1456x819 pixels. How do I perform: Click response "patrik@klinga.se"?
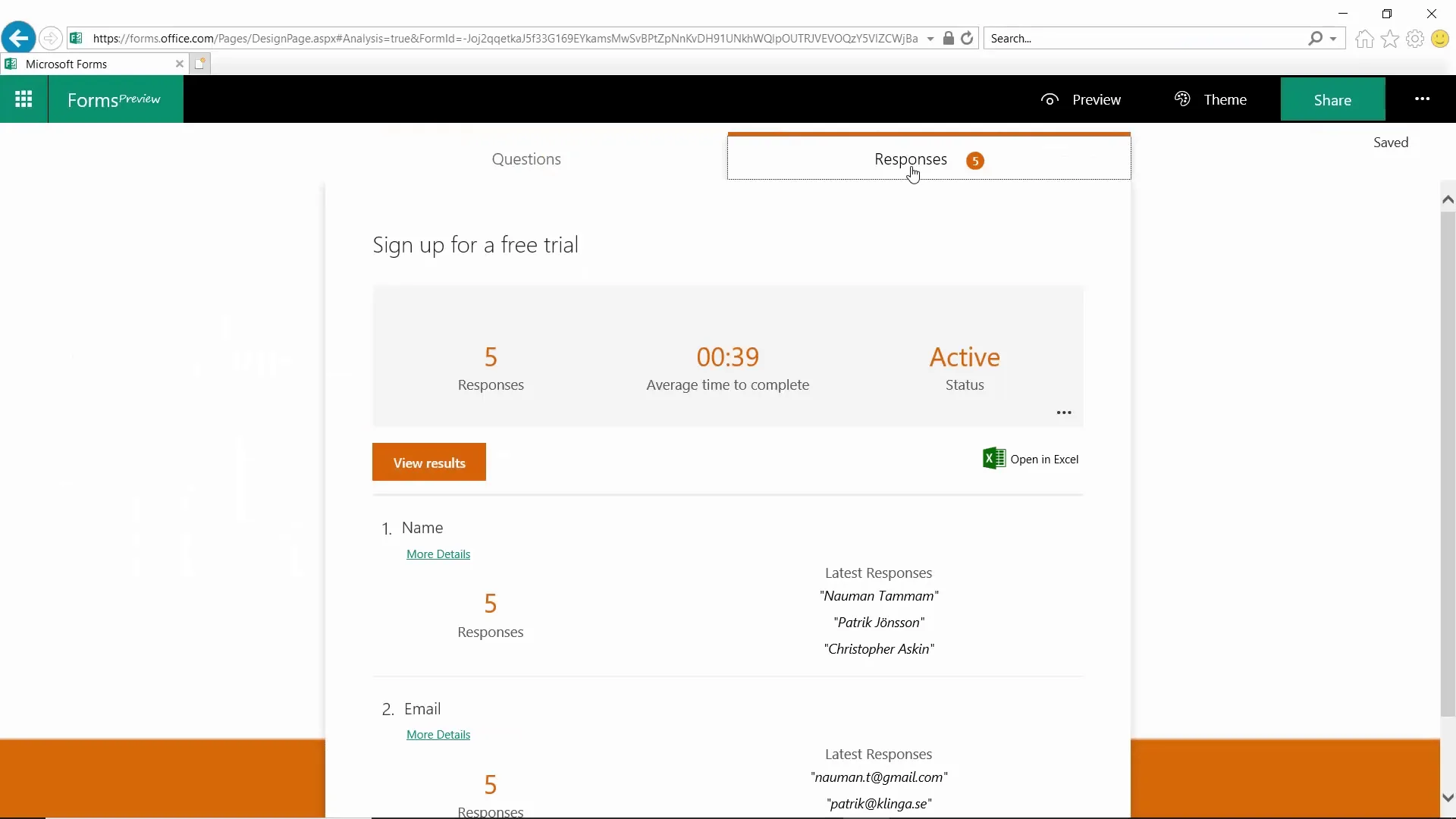(x=879, y=804)
